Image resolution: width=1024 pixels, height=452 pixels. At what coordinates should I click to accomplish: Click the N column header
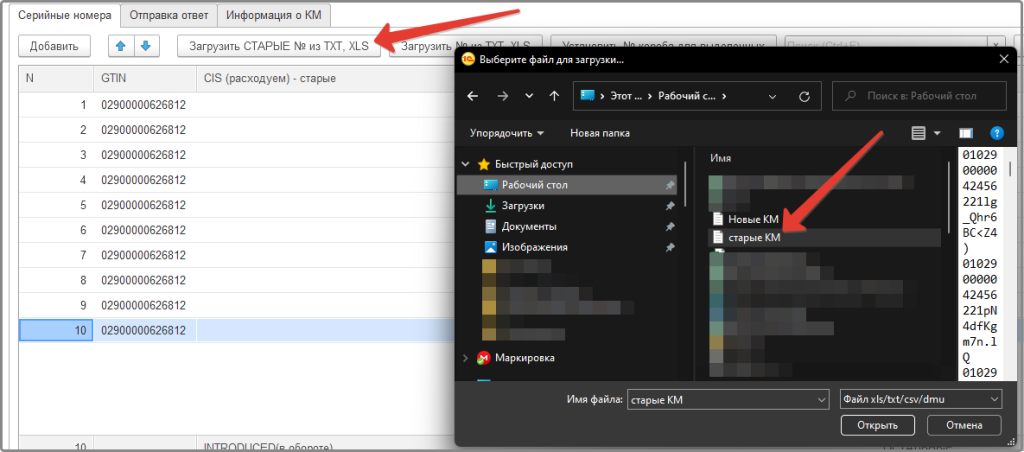[x=56, y=78]
